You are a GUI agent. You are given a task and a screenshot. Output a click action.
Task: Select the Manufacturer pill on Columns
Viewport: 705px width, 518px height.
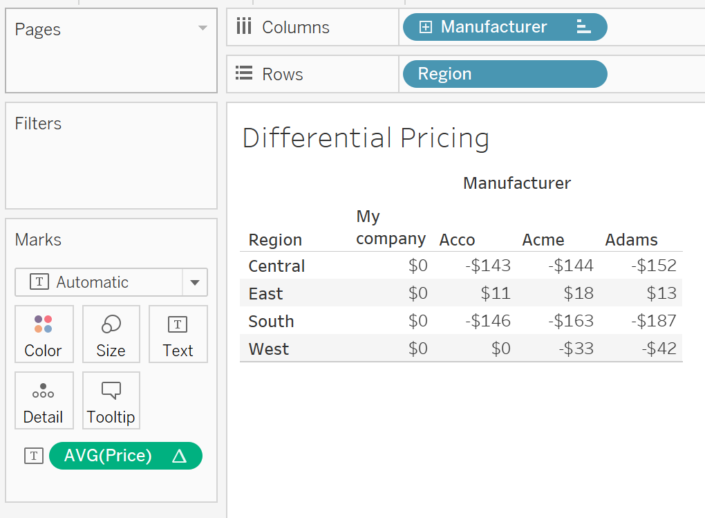[x=505, y=27]
